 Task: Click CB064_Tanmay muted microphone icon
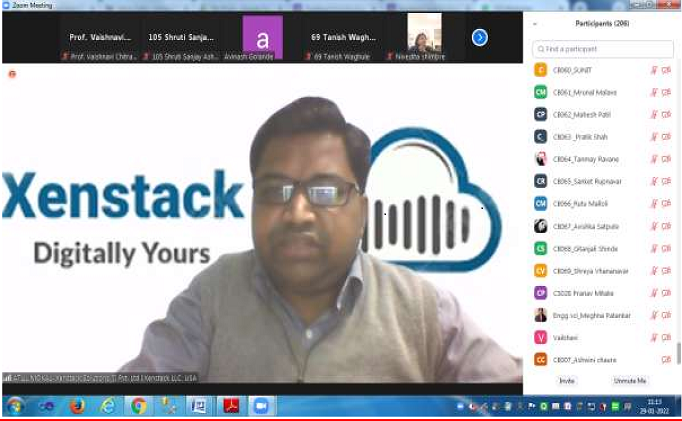click(x=654, y=159)
